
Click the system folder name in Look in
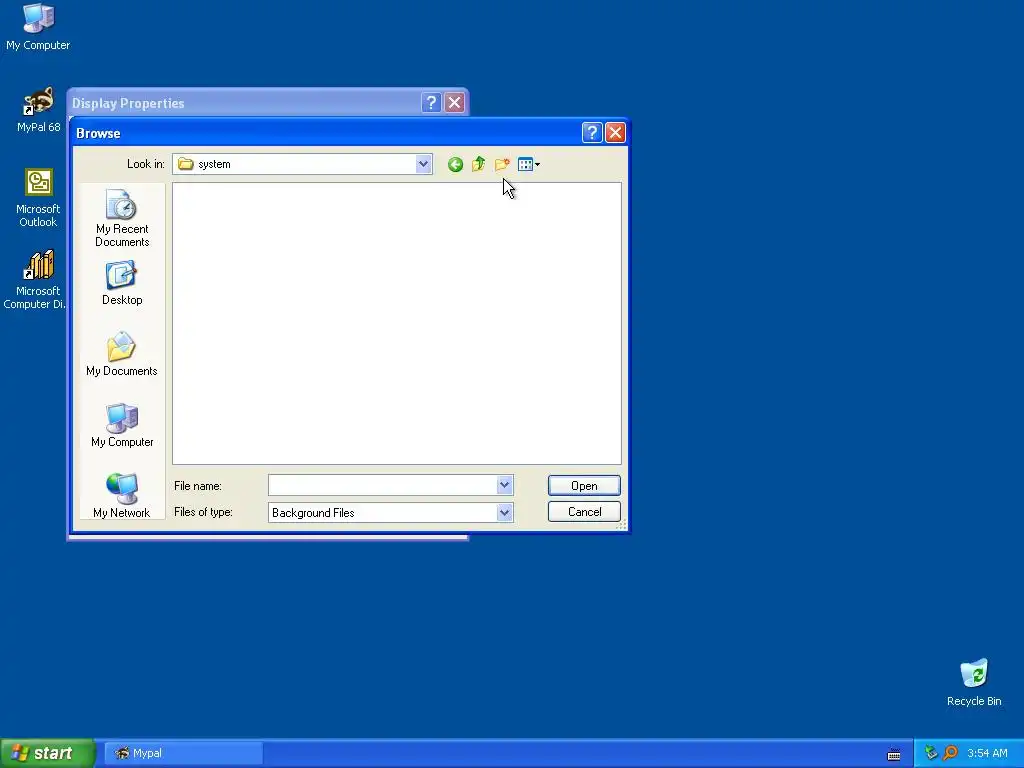(x=214, y=164)
